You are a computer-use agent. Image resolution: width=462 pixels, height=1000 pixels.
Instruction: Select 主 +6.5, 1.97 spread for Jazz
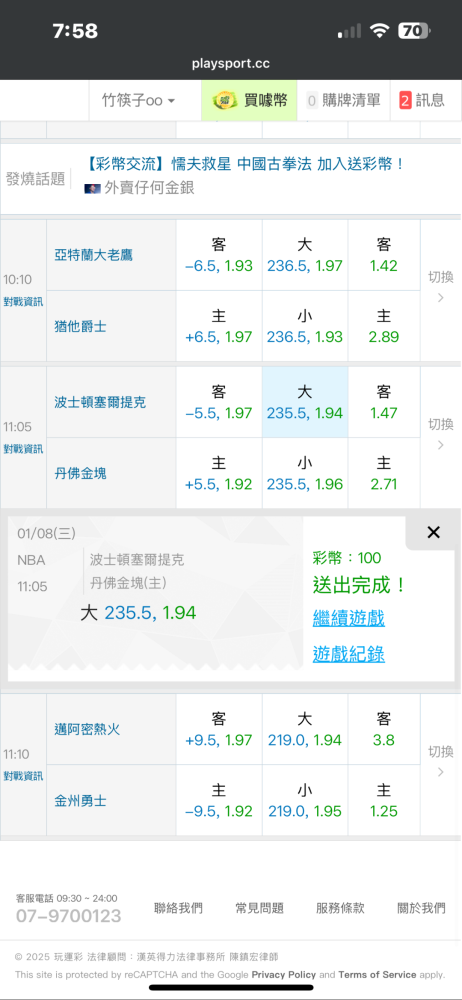[219, 327]
